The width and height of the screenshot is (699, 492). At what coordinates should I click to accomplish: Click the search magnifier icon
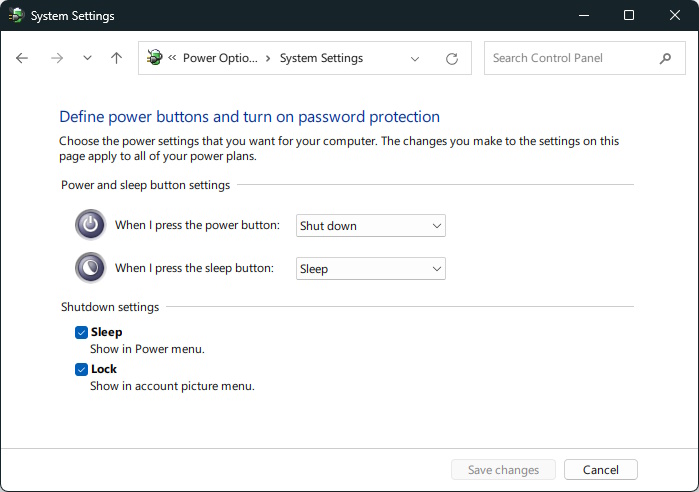coord(665,58)
